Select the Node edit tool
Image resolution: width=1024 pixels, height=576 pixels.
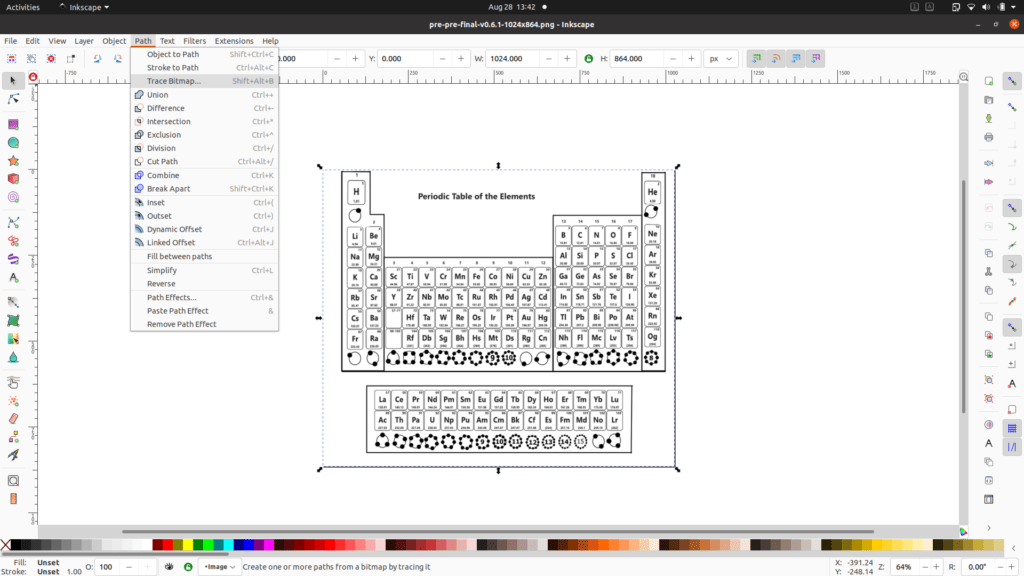12,99
